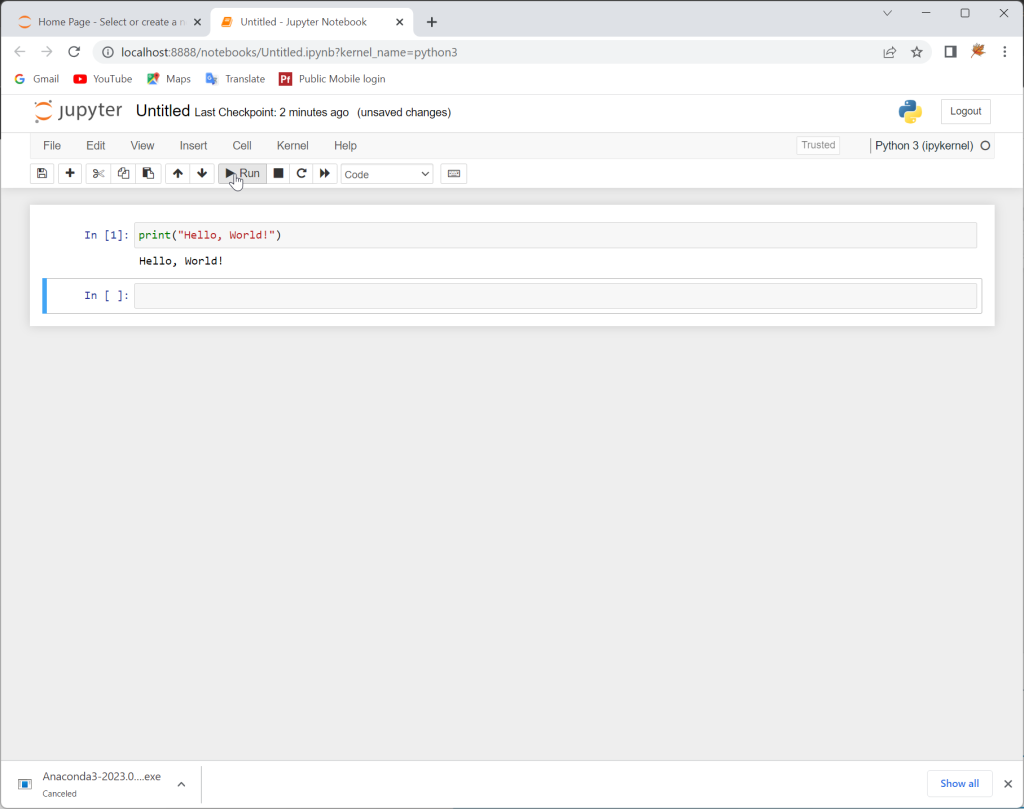Restart kernel and run all fast-forward icon
This screenshot has height=809, width=1024.
click(x=325, y=174)
